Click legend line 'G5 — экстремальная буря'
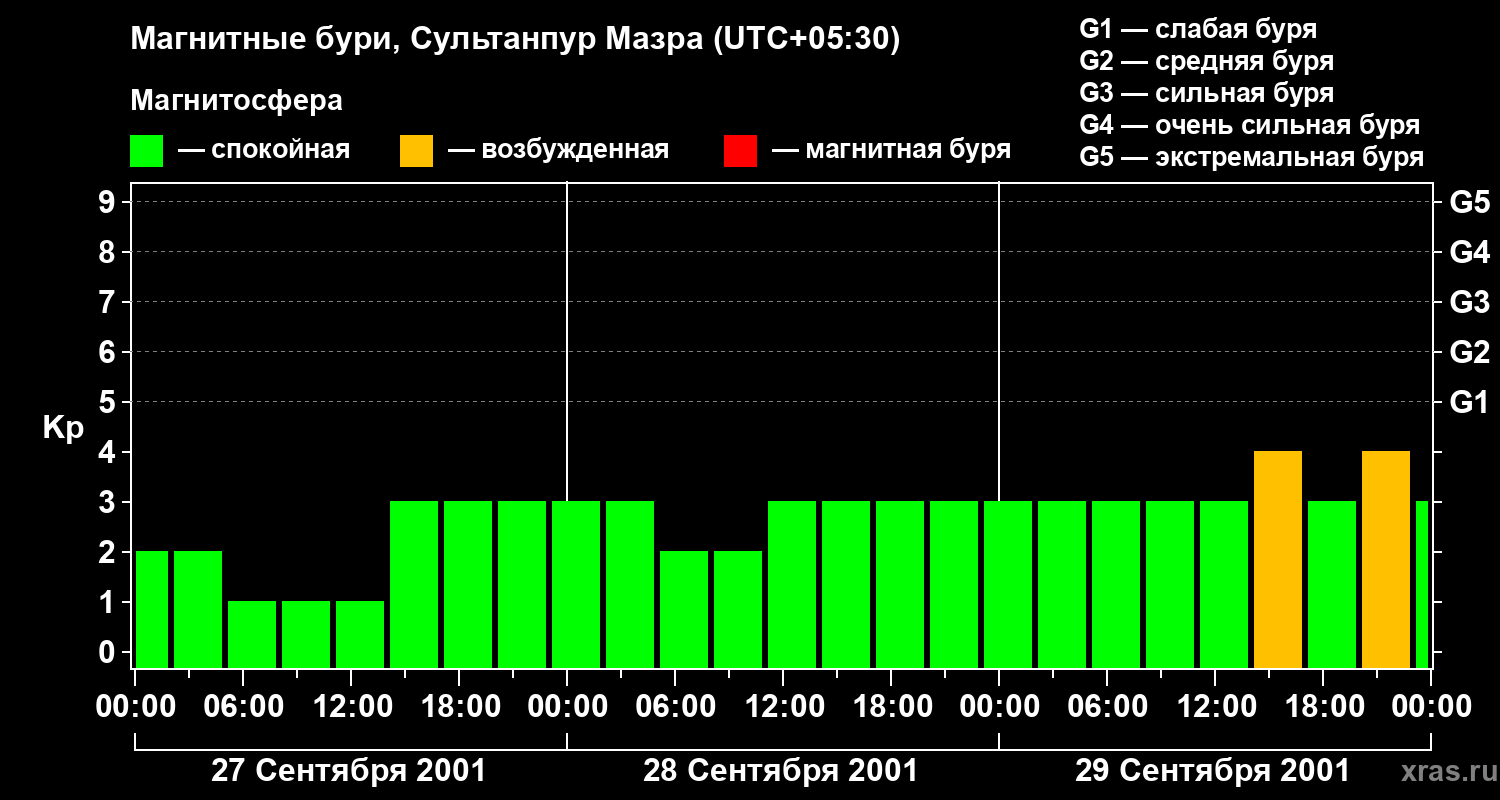This screenshot has width=1500, height=800. (x=1252, y=157)
